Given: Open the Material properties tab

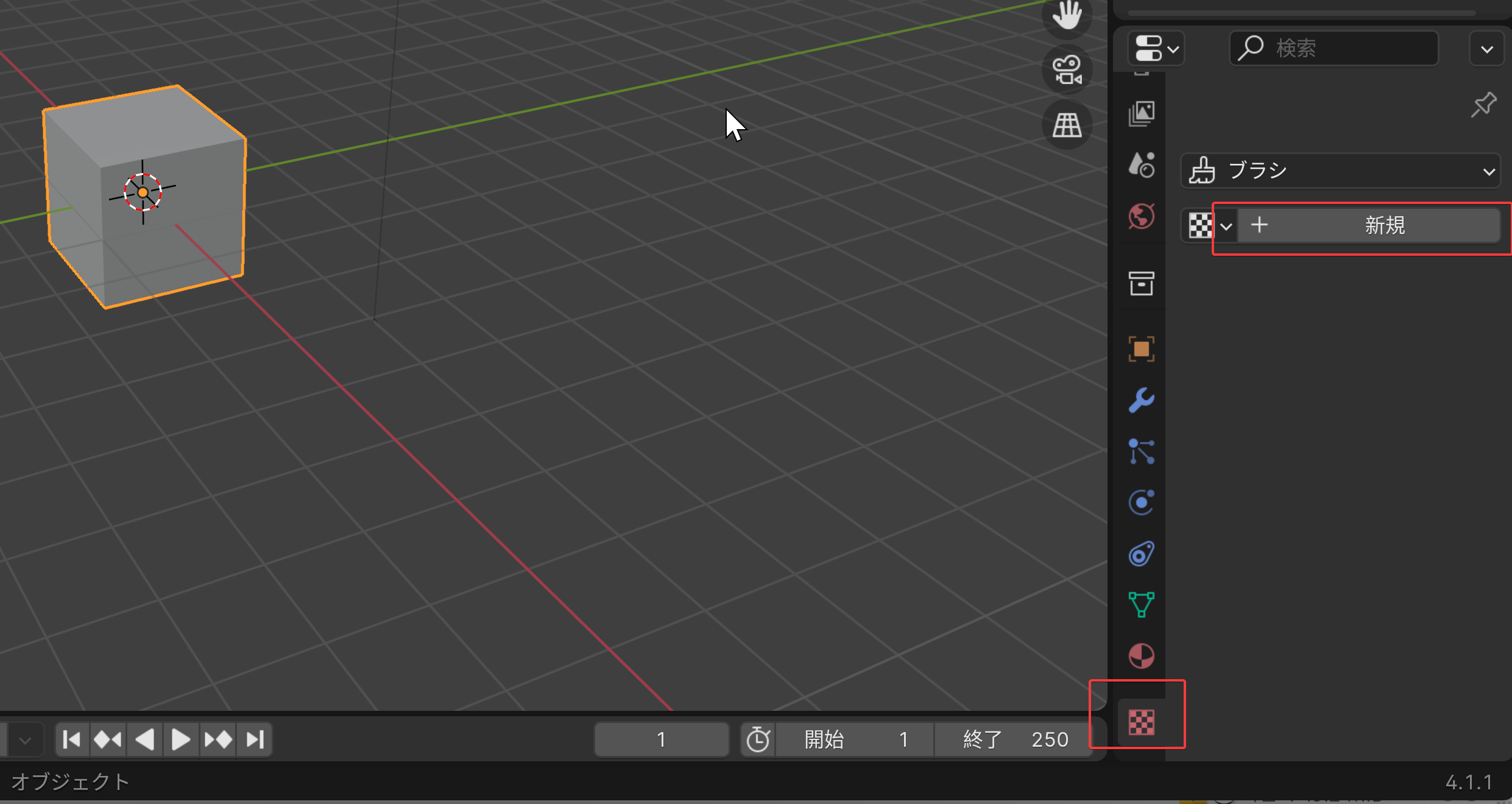Looking at the screenshot, I should [1141, 656].
